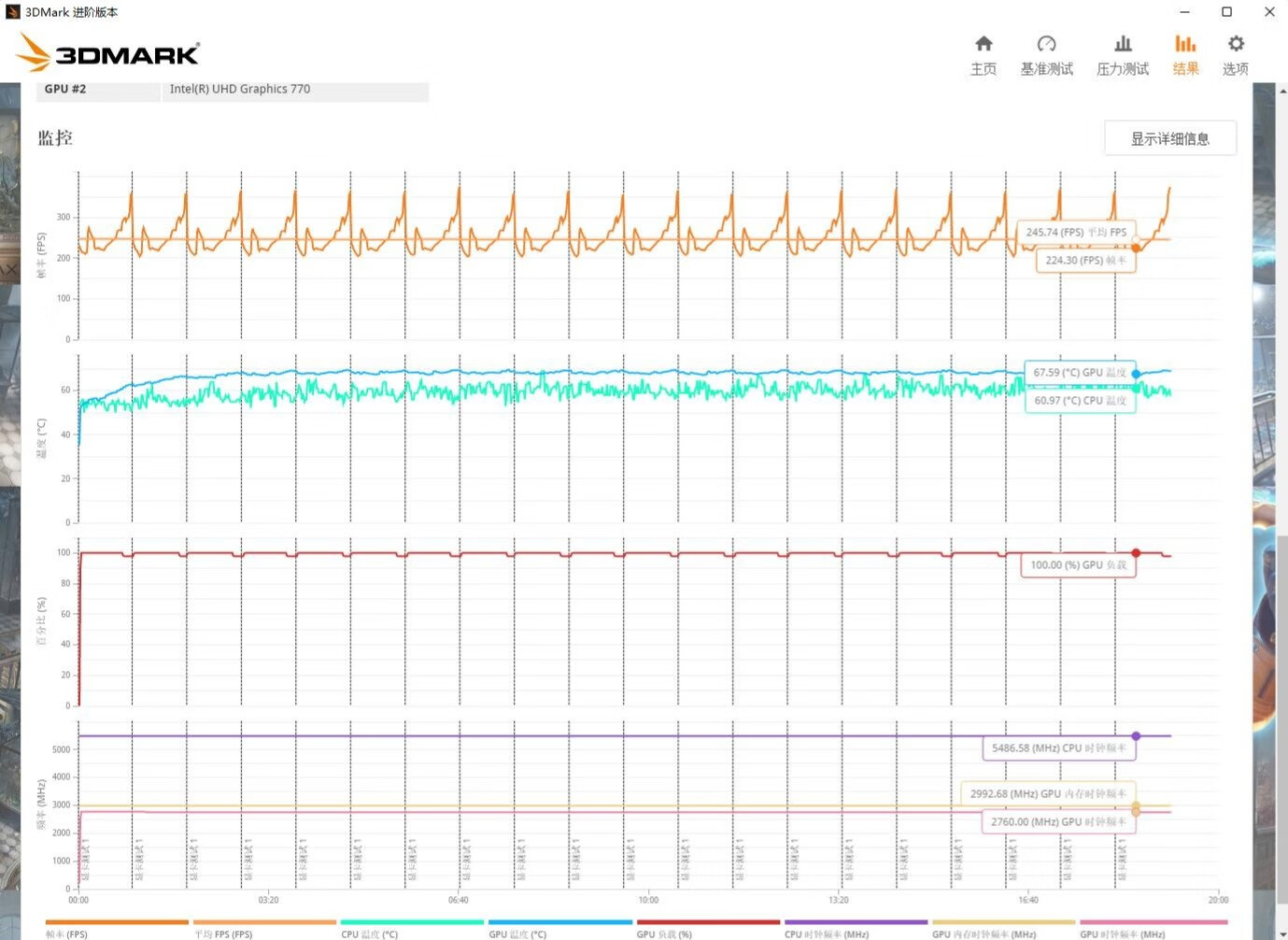Maximize the 3DMark window
The height and width of the screenshot is (940, 1288).
(x=1227, y=12)
